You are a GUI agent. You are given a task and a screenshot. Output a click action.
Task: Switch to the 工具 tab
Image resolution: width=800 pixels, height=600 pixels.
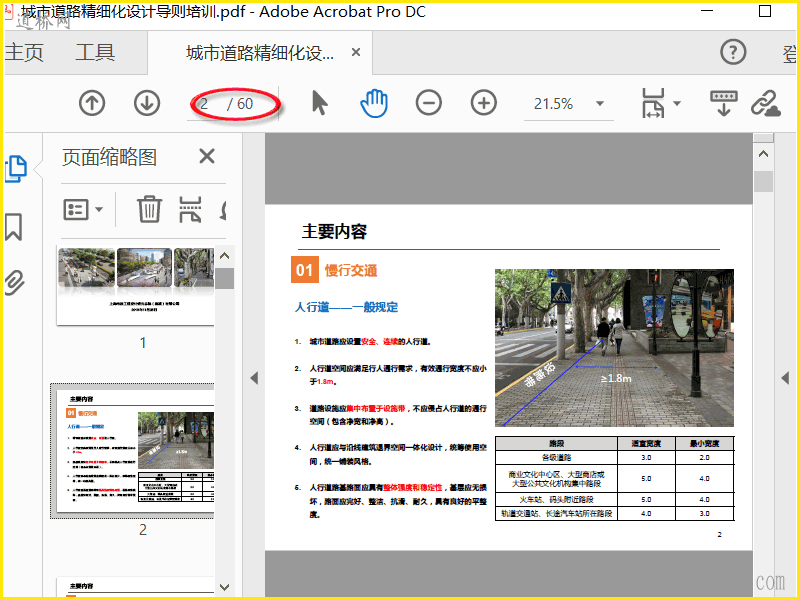click(x=95, y=53)
